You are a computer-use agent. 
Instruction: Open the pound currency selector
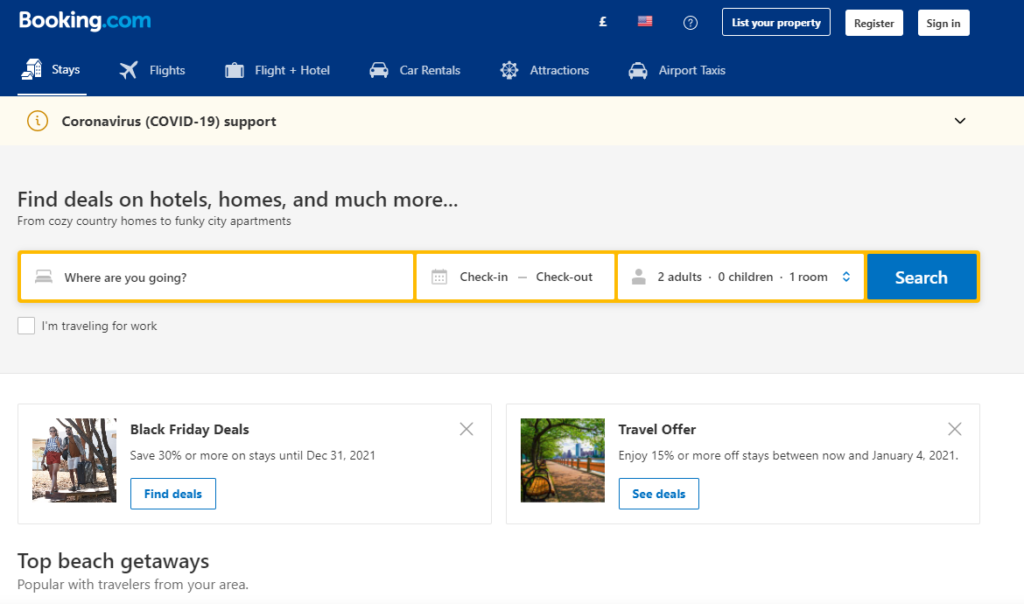click(603, 22)
